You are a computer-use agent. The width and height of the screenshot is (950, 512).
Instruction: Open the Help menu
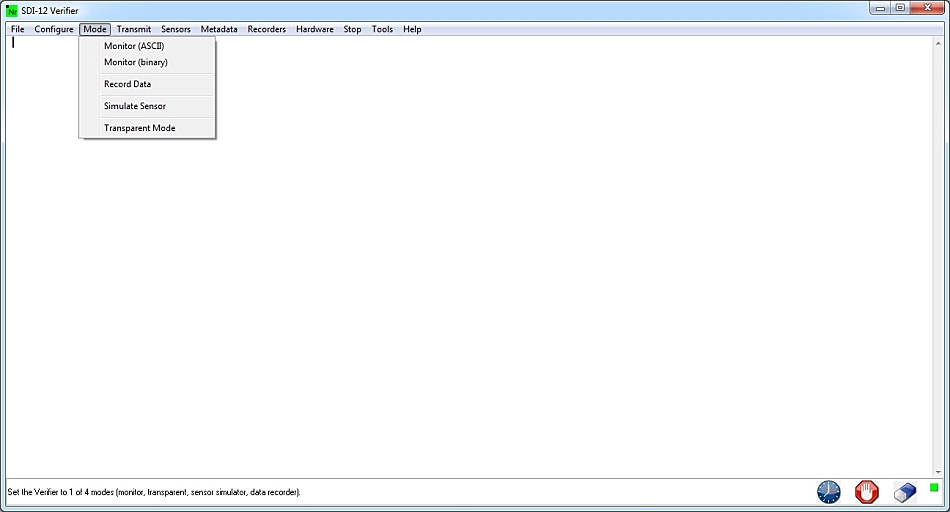click(x=412, y=29)
